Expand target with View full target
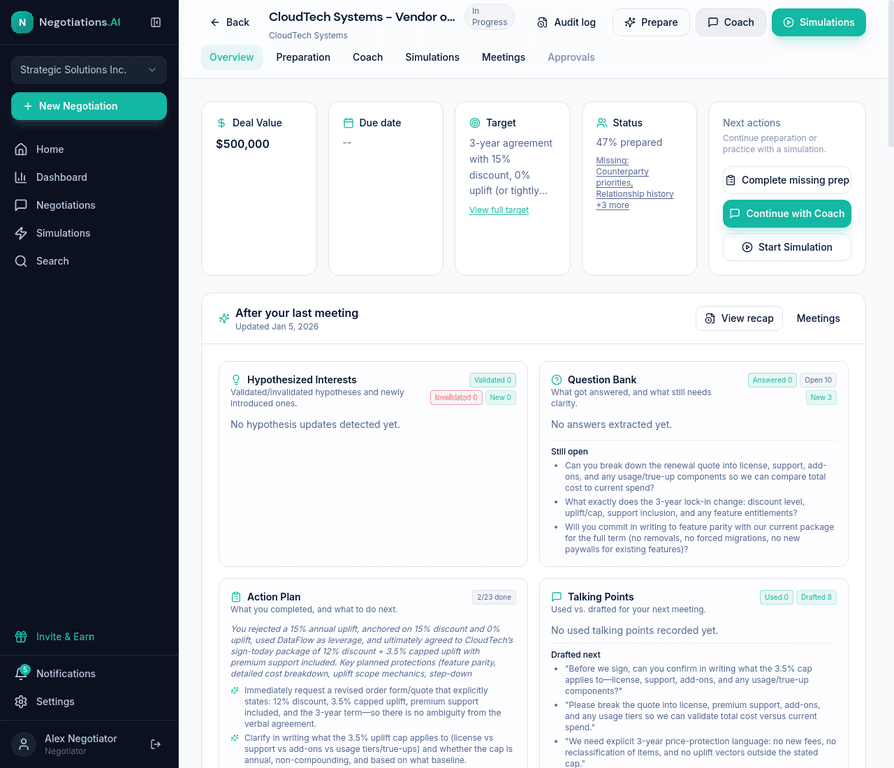The image size is (894, 768). (499, 210)
